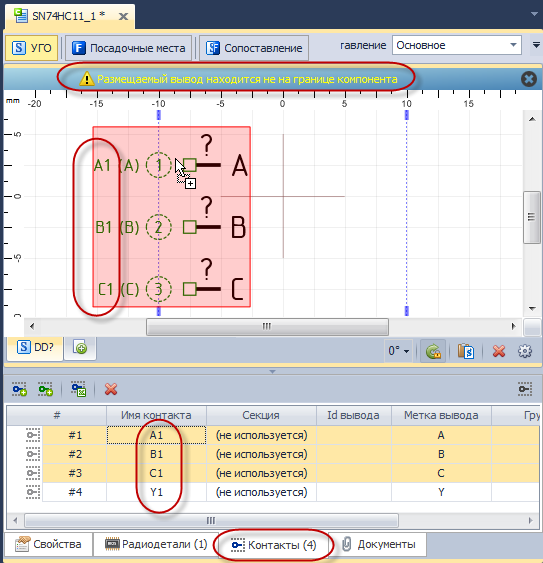Click the red delete contact icon
The width and height of the screenshot is (543, 563).
click(111, 389)
